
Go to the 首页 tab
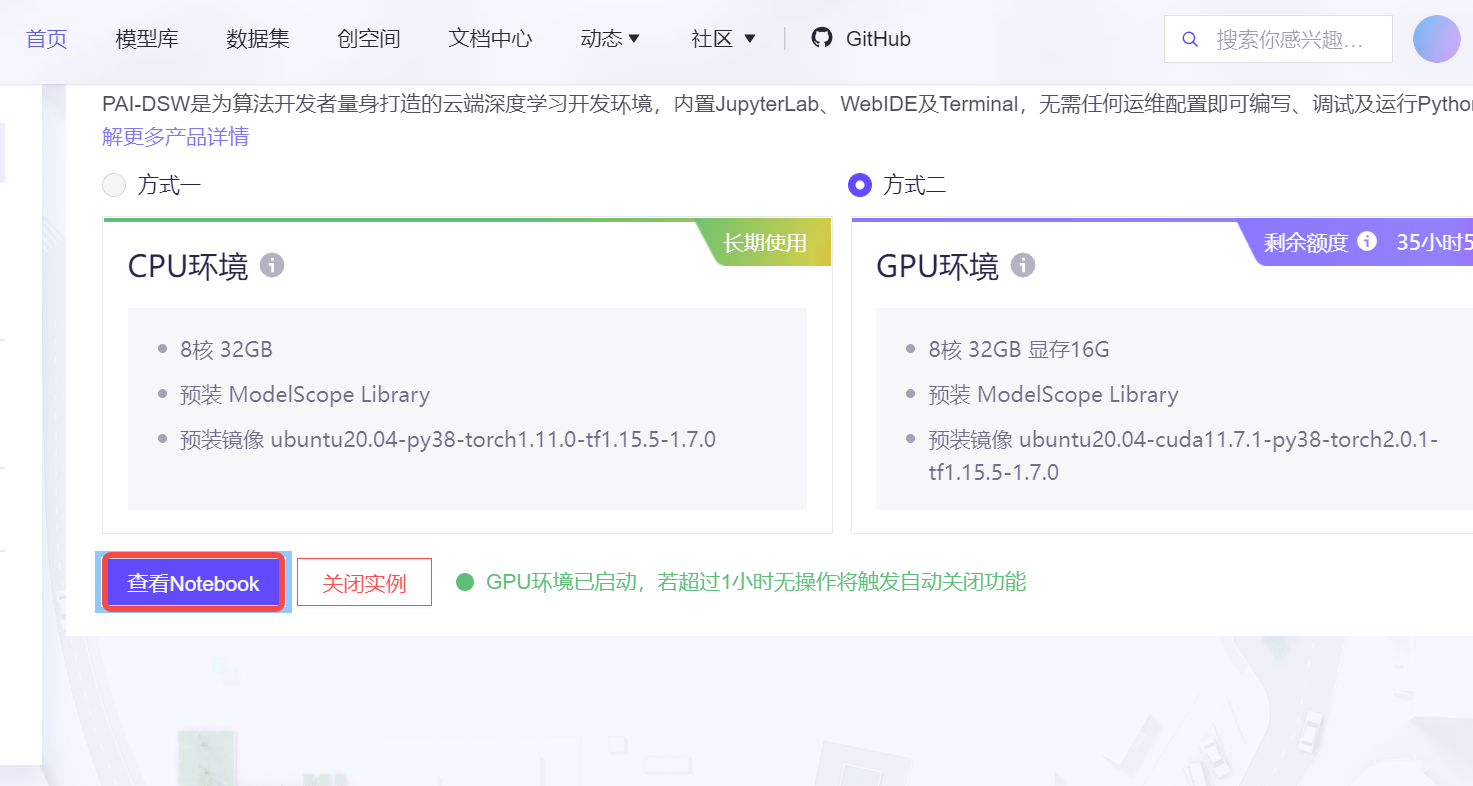(47, 39)
